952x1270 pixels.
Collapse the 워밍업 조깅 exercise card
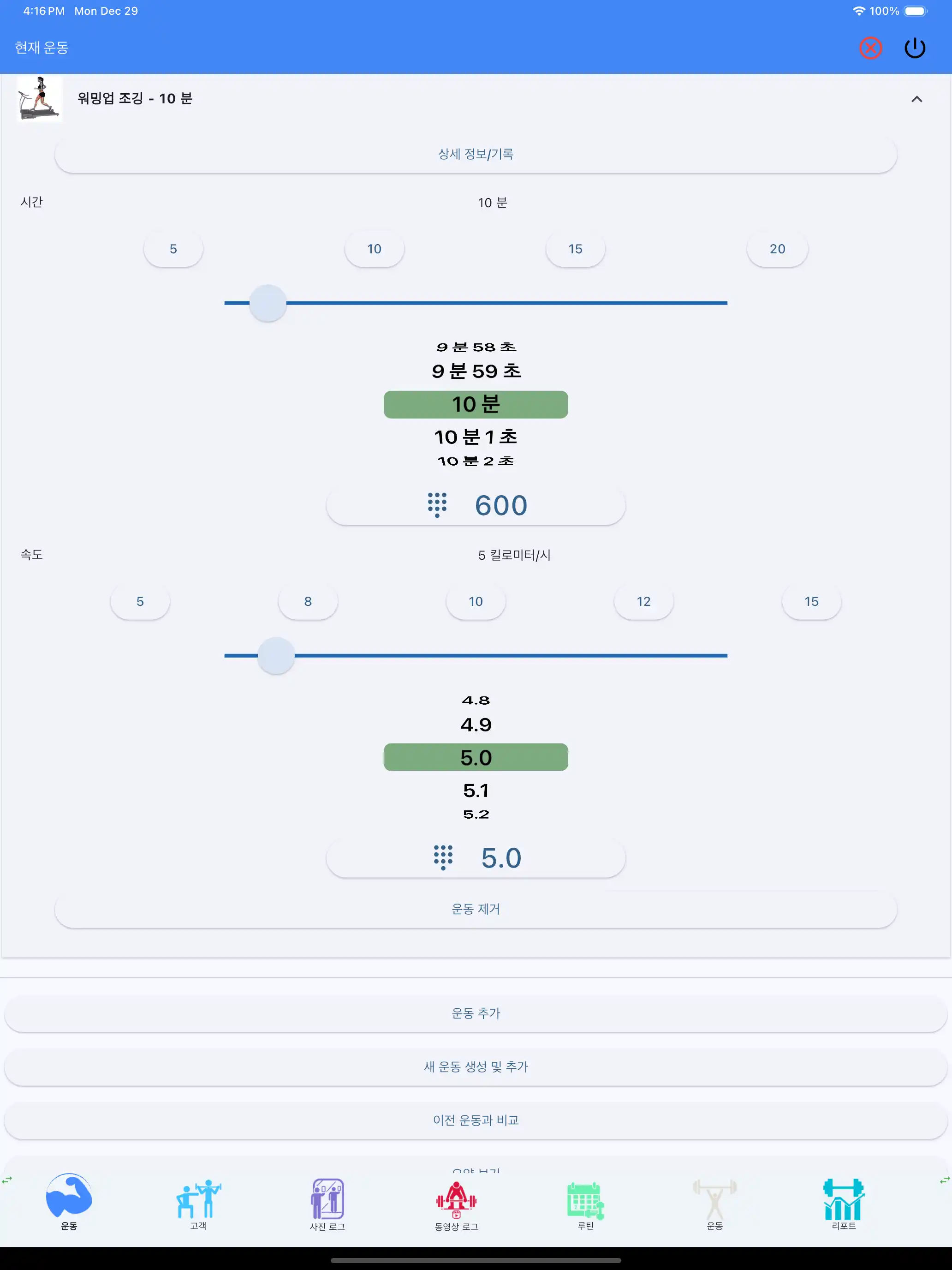click(916, 99)
